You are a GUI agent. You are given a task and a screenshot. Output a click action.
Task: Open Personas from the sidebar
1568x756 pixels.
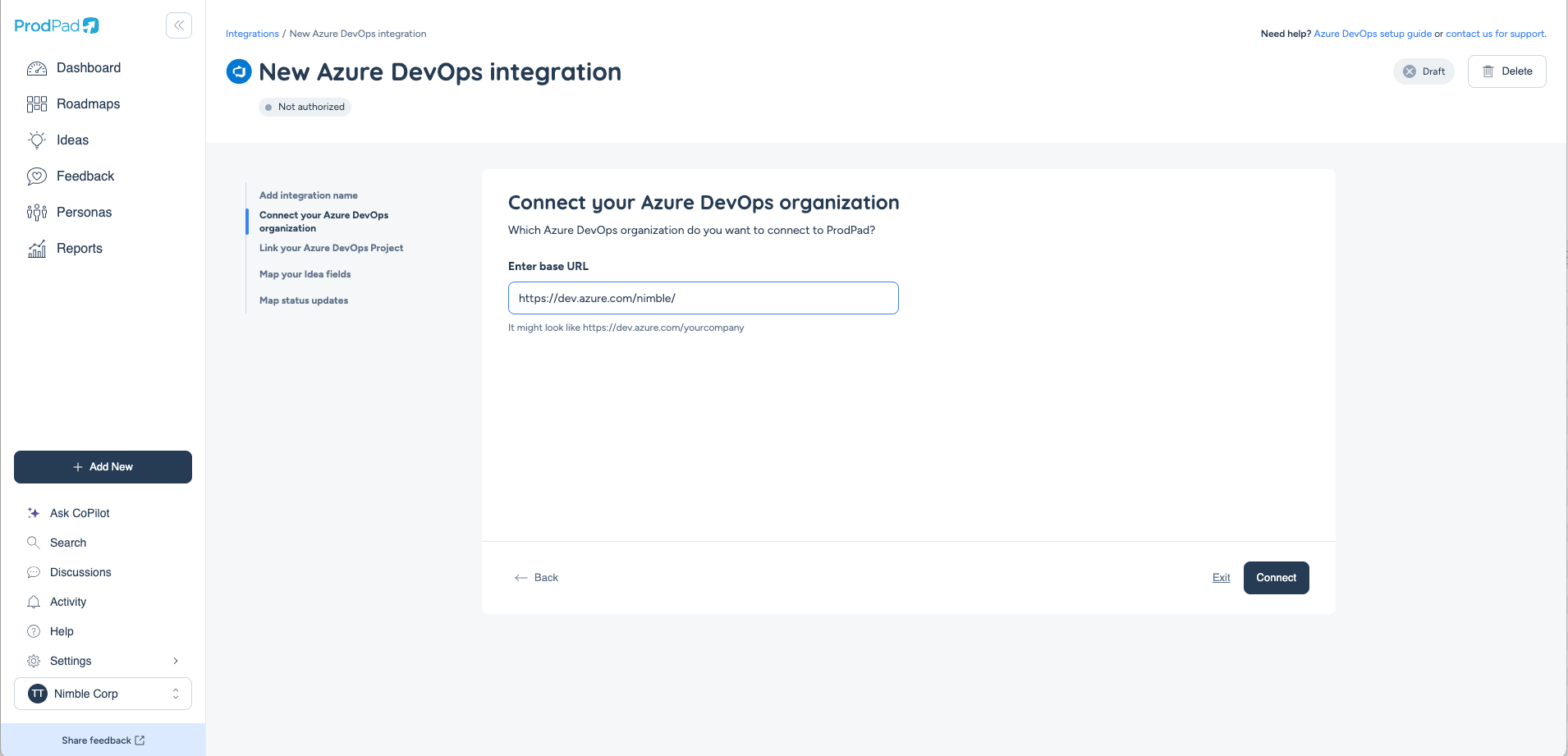point(85,213)
